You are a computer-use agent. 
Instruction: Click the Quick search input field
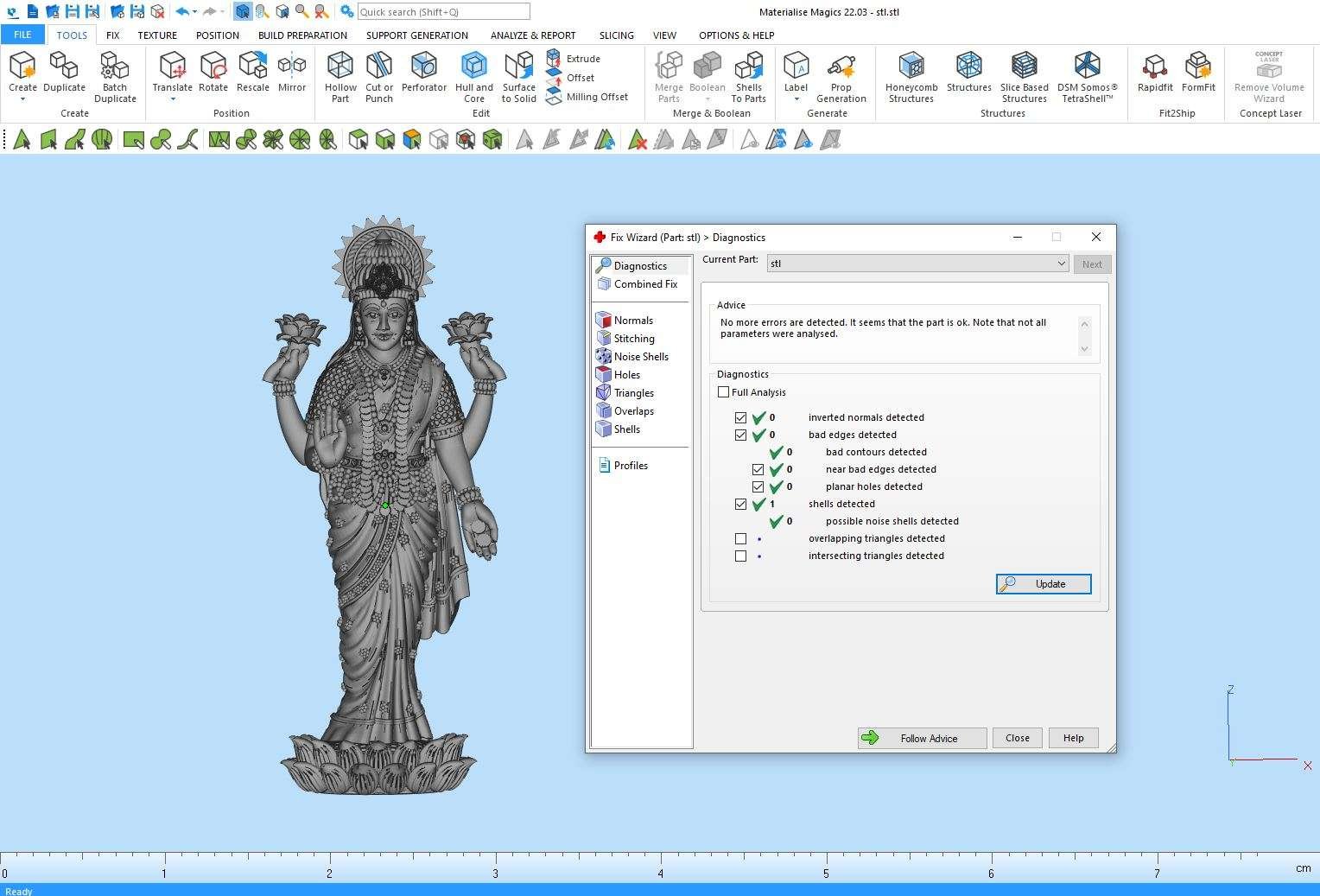pos(443,12)
